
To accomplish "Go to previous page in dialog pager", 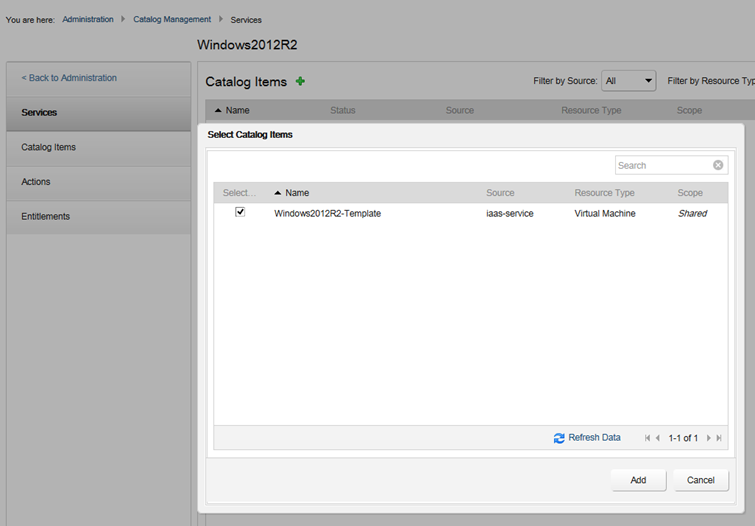I will 658,438.
